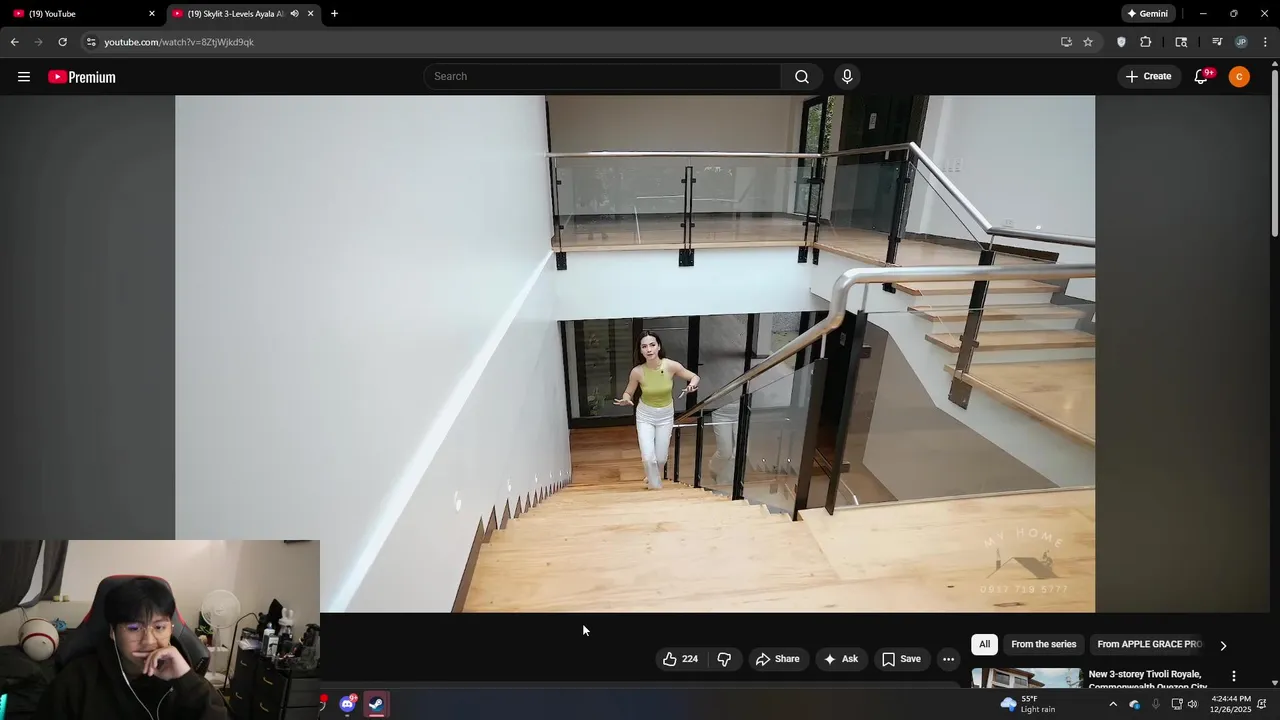Screen dimensions: 1280x720
Task: Open volume speaker tray icon
Action: pyautogui.click(x=1192, y=704)
